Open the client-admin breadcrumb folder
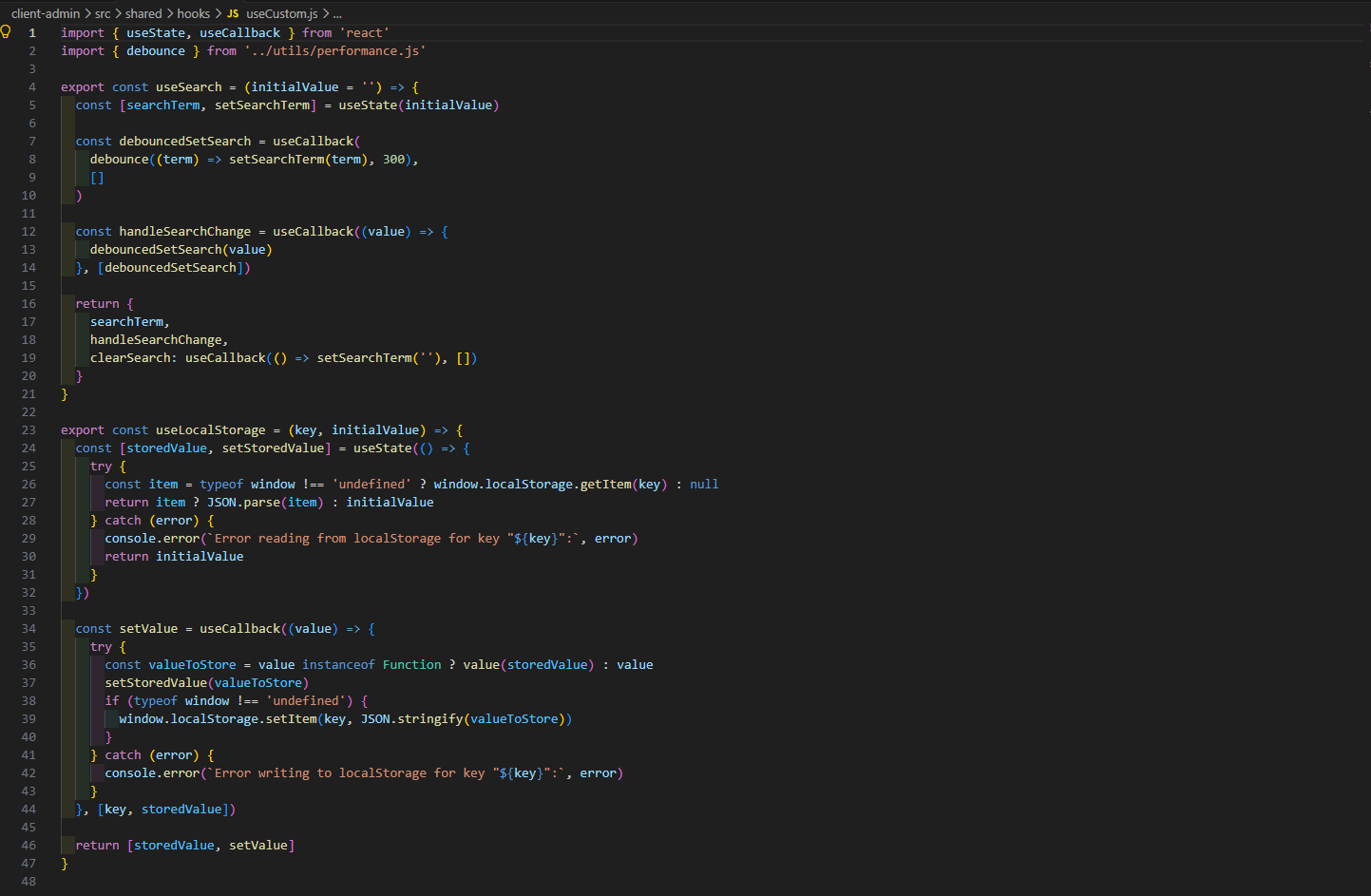Screen dimensions: 1371x896 click(46, 13)
